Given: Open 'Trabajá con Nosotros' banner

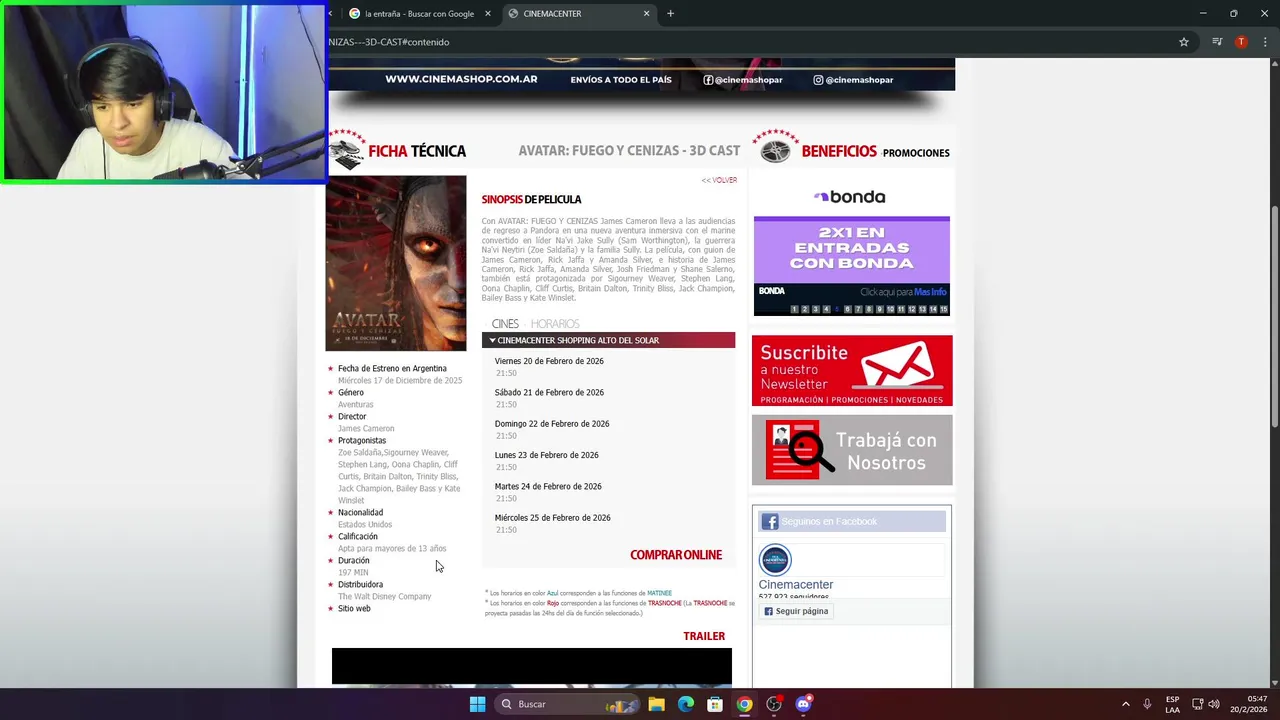Looking at the screenshot, I should 852,450.
